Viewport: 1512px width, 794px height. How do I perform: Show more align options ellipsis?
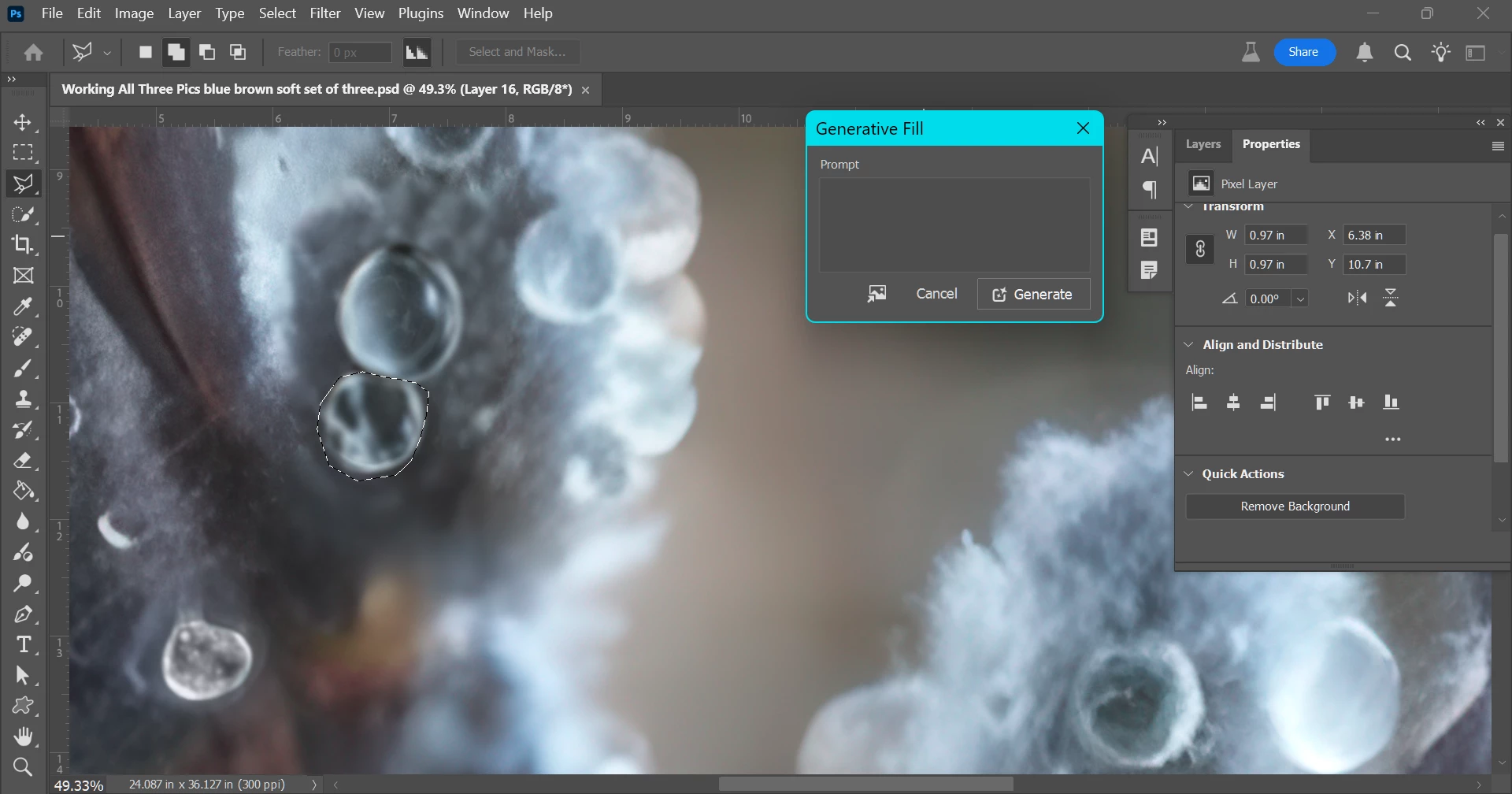(x=1392, y=440)
